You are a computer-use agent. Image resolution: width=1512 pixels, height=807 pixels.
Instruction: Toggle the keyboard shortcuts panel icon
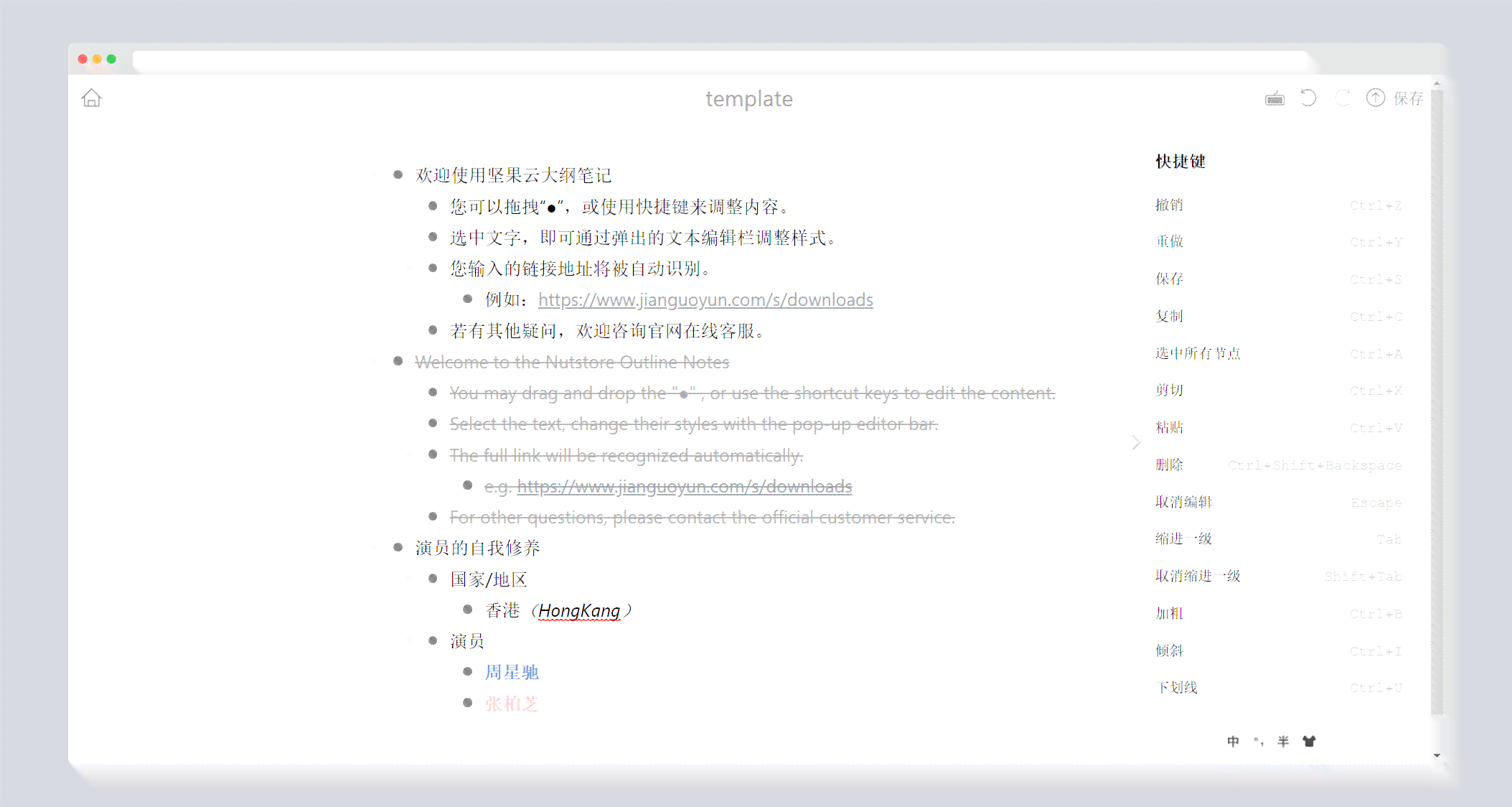(1274, 98)
